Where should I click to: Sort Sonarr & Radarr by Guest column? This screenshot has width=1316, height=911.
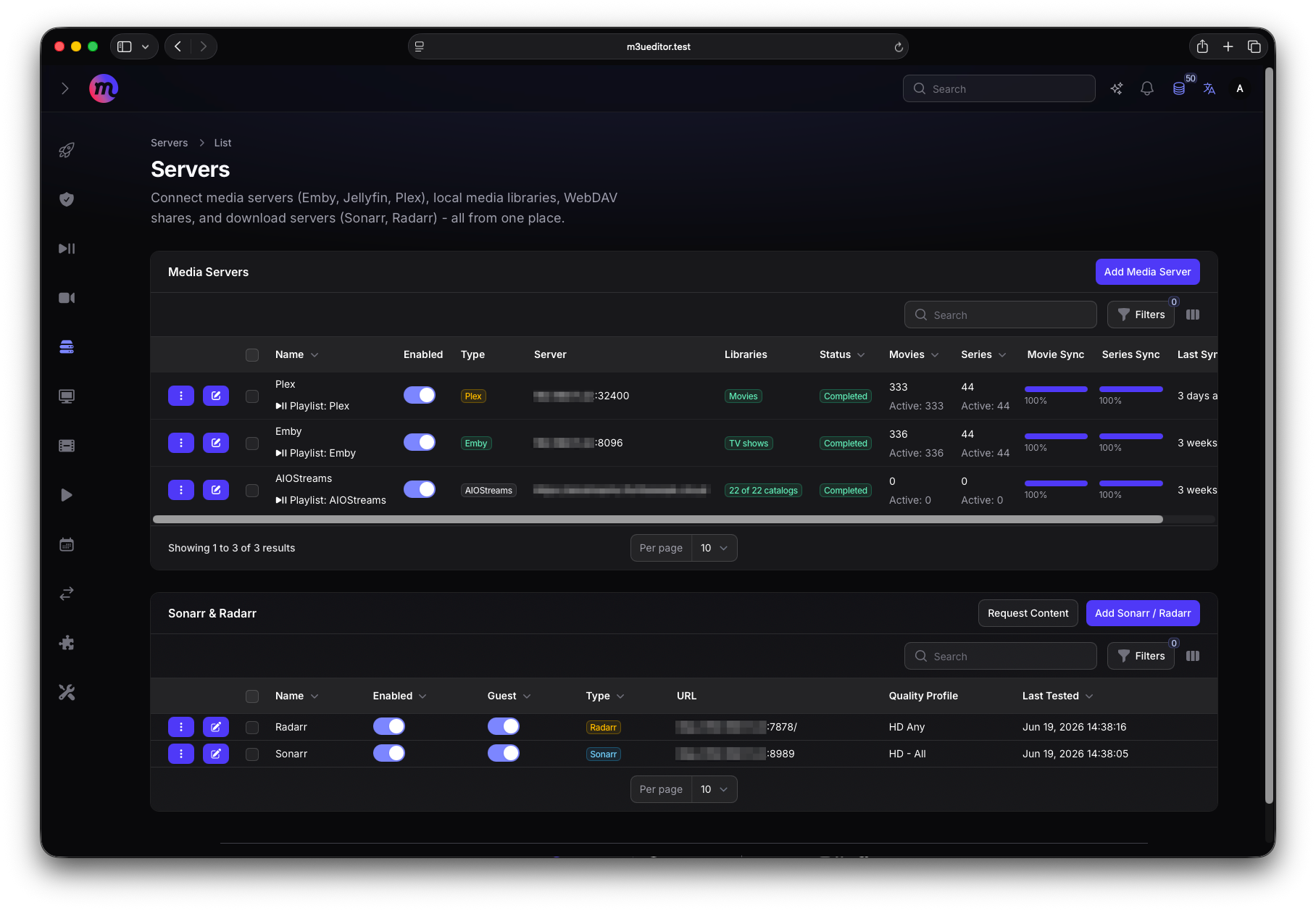pyautogui.click(x=509, y=696)
